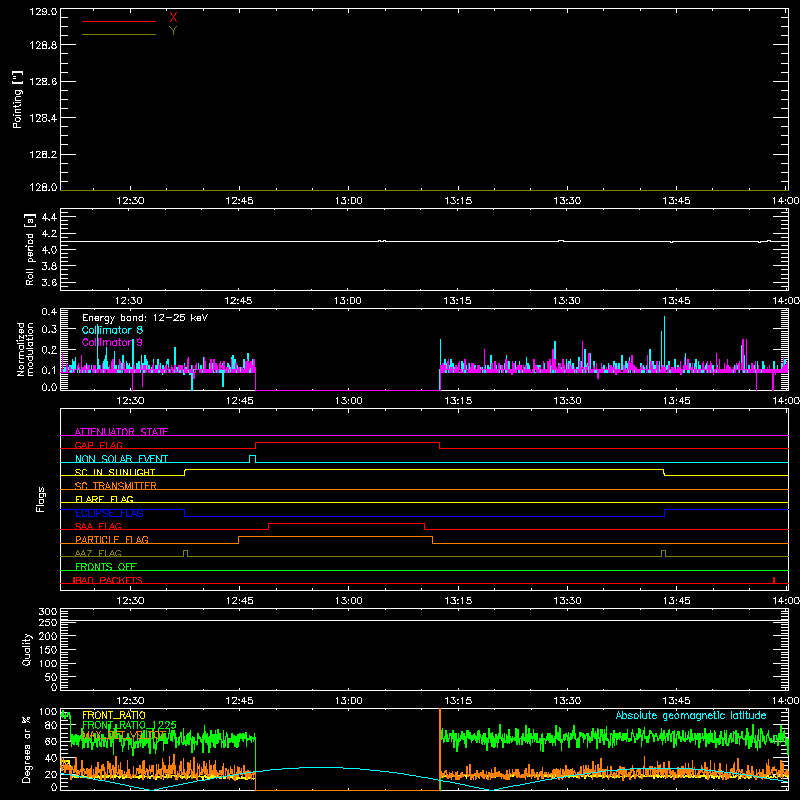This screenshot has width=800, height=800.
Task: Click the NON_SOLAR_EVENT flag label
Action: point(121,459)
